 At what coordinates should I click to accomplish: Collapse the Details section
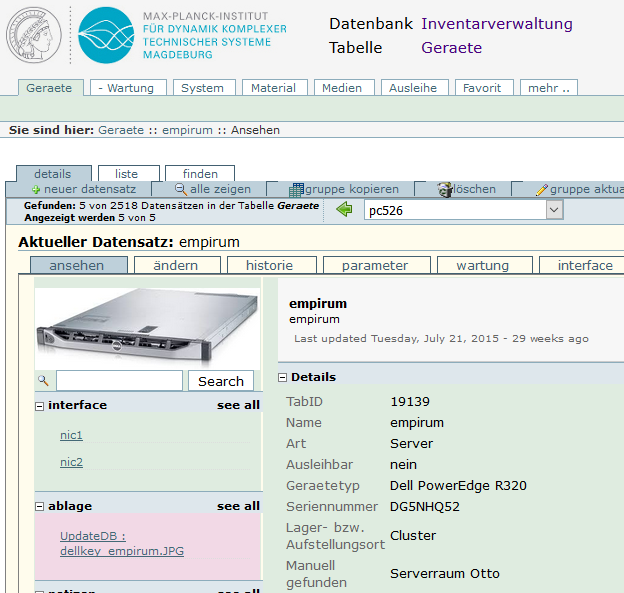[283, 377]
